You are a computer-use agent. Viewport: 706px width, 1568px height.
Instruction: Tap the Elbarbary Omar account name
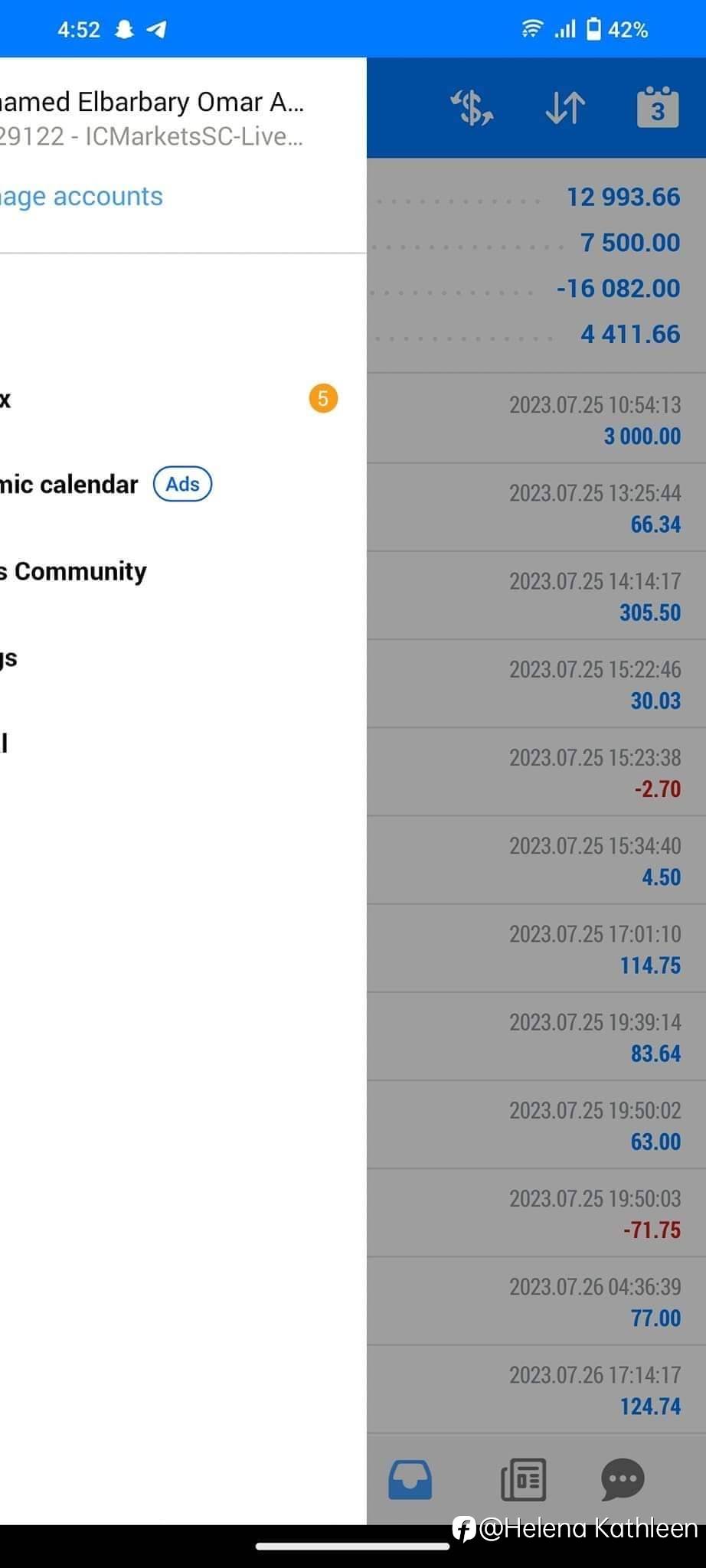point(152,102)
